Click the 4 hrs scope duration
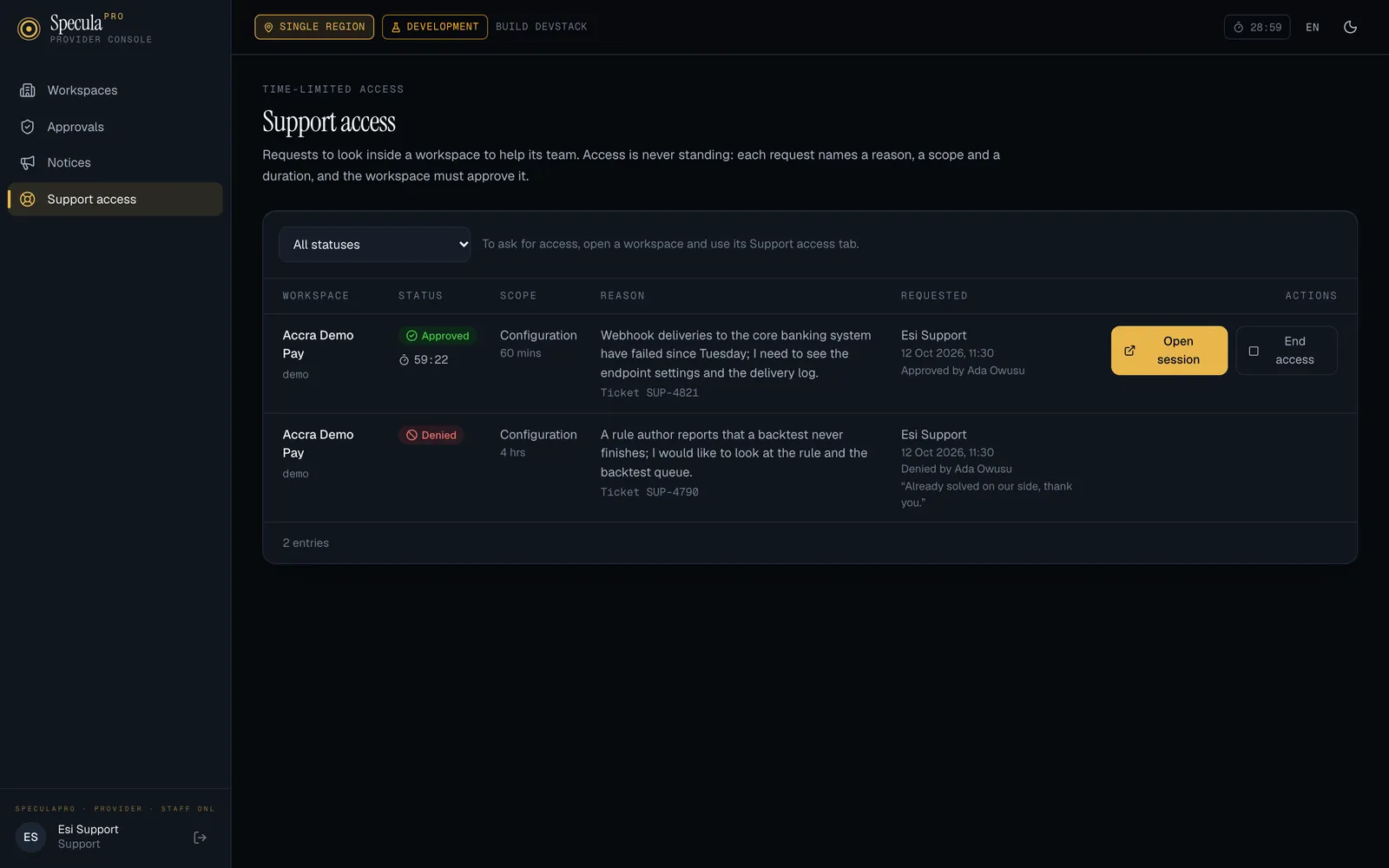 [512, 452]
